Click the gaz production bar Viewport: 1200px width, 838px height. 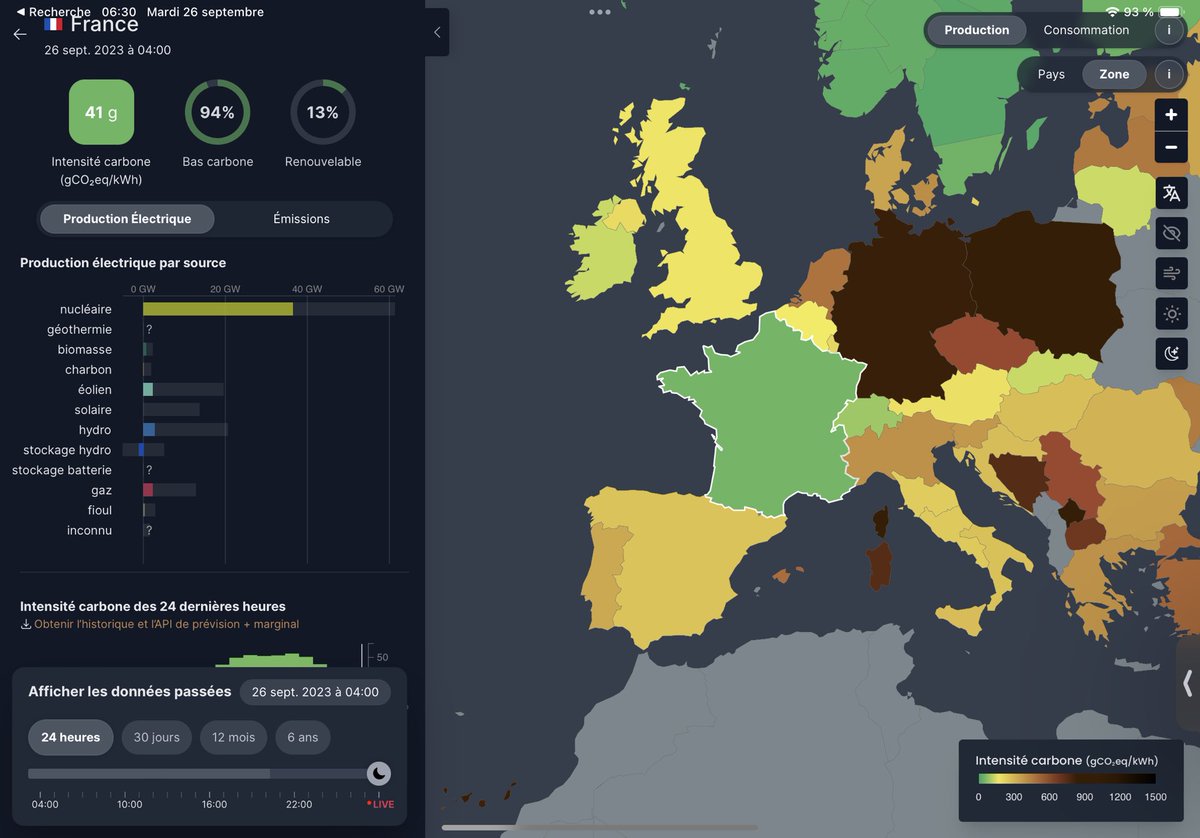(x=148, y=490)
